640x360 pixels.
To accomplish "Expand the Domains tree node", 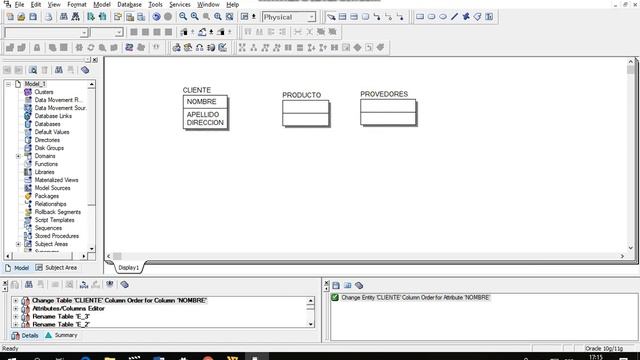I will [x=18, y=156].
